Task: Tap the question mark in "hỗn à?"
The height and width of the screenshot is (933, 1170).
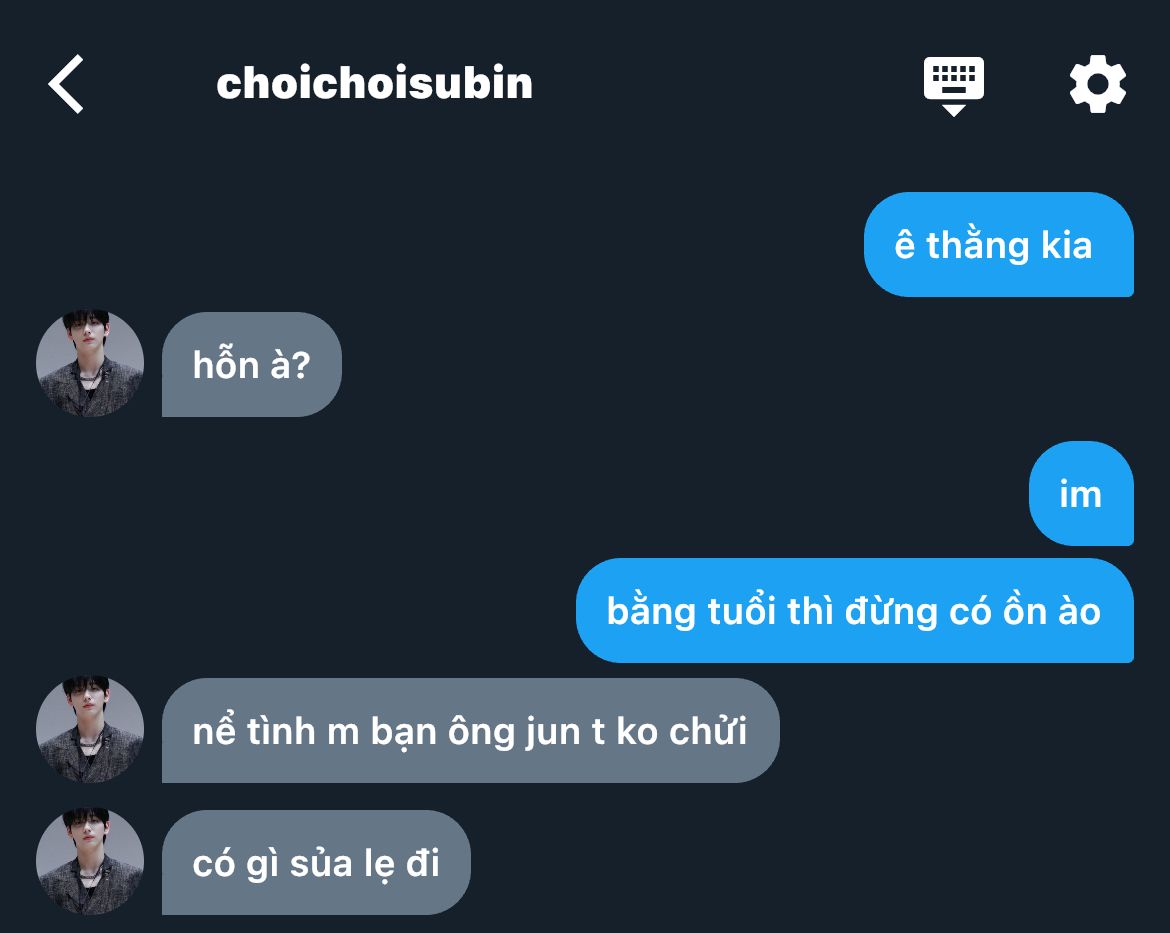Action: 301,365
